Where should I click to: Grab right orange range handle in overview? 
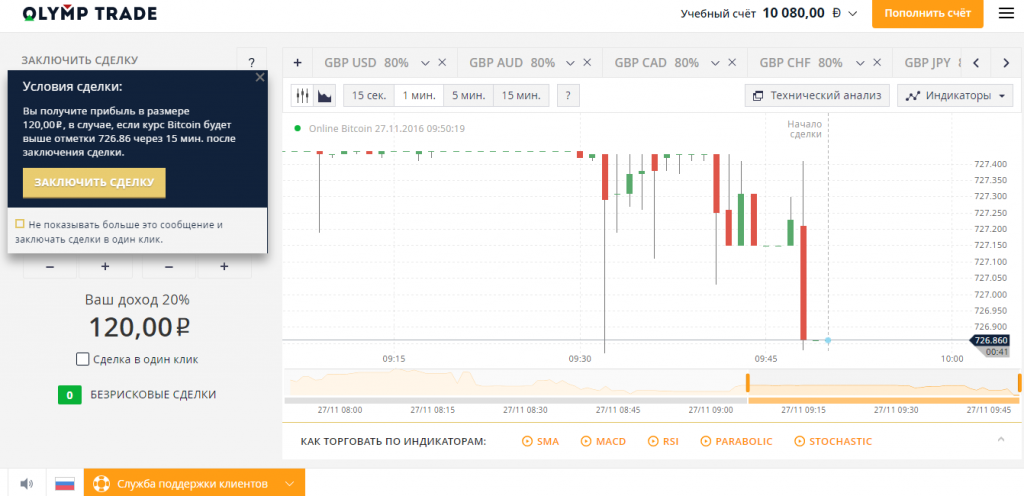1019,382
